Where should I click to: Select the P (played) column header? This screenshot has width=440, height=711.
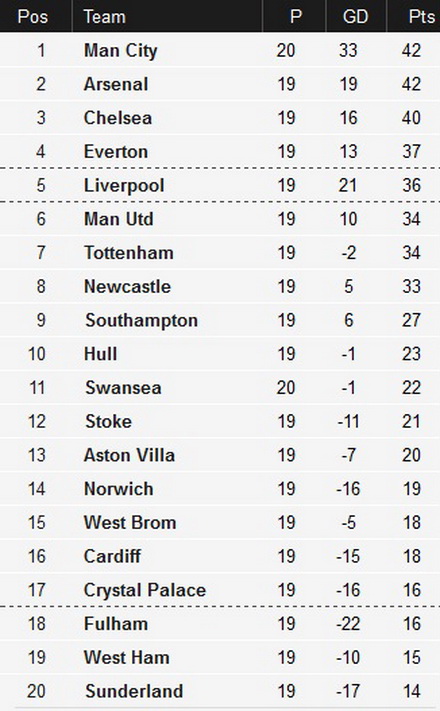point(296,17)
